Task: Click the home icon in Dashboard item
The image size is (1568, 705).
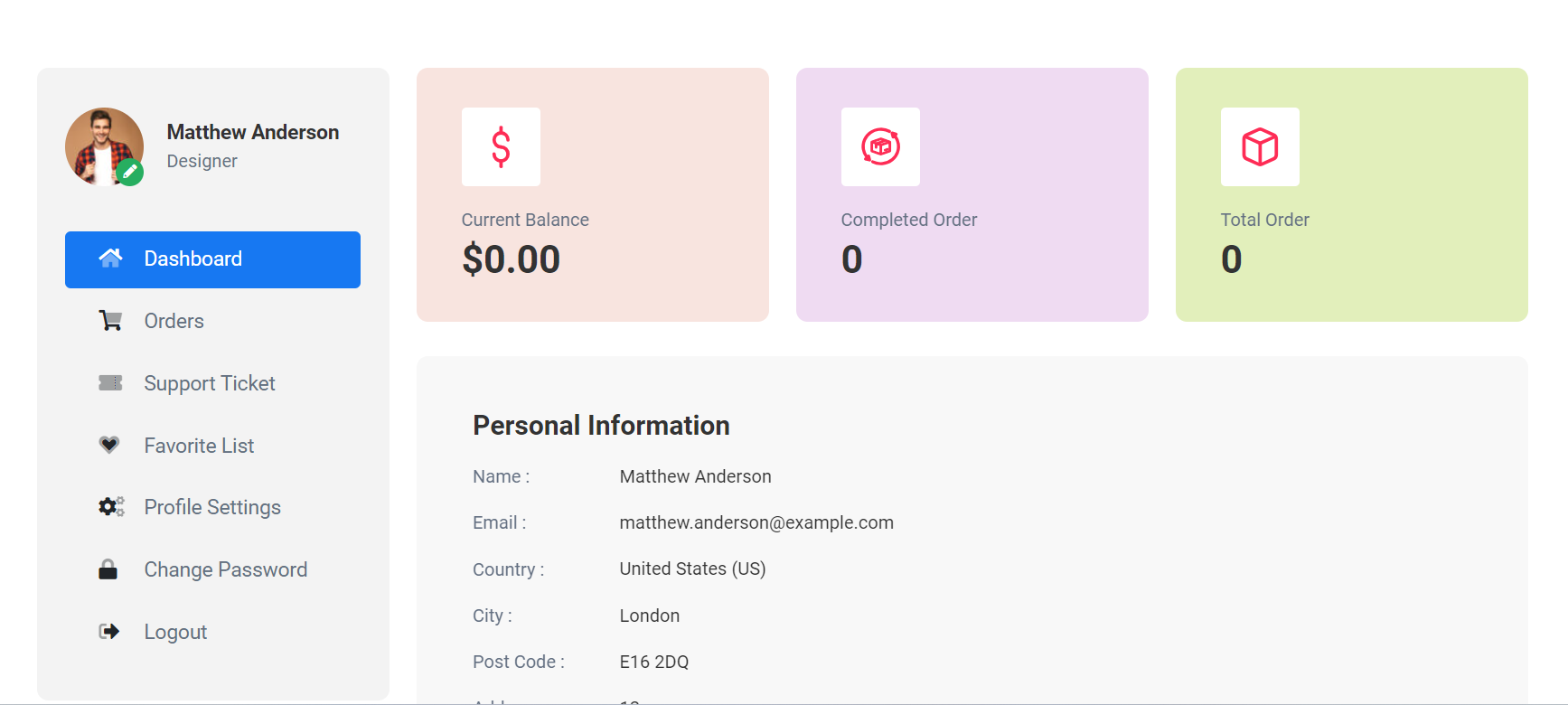Action: click(x=110, y=258)
